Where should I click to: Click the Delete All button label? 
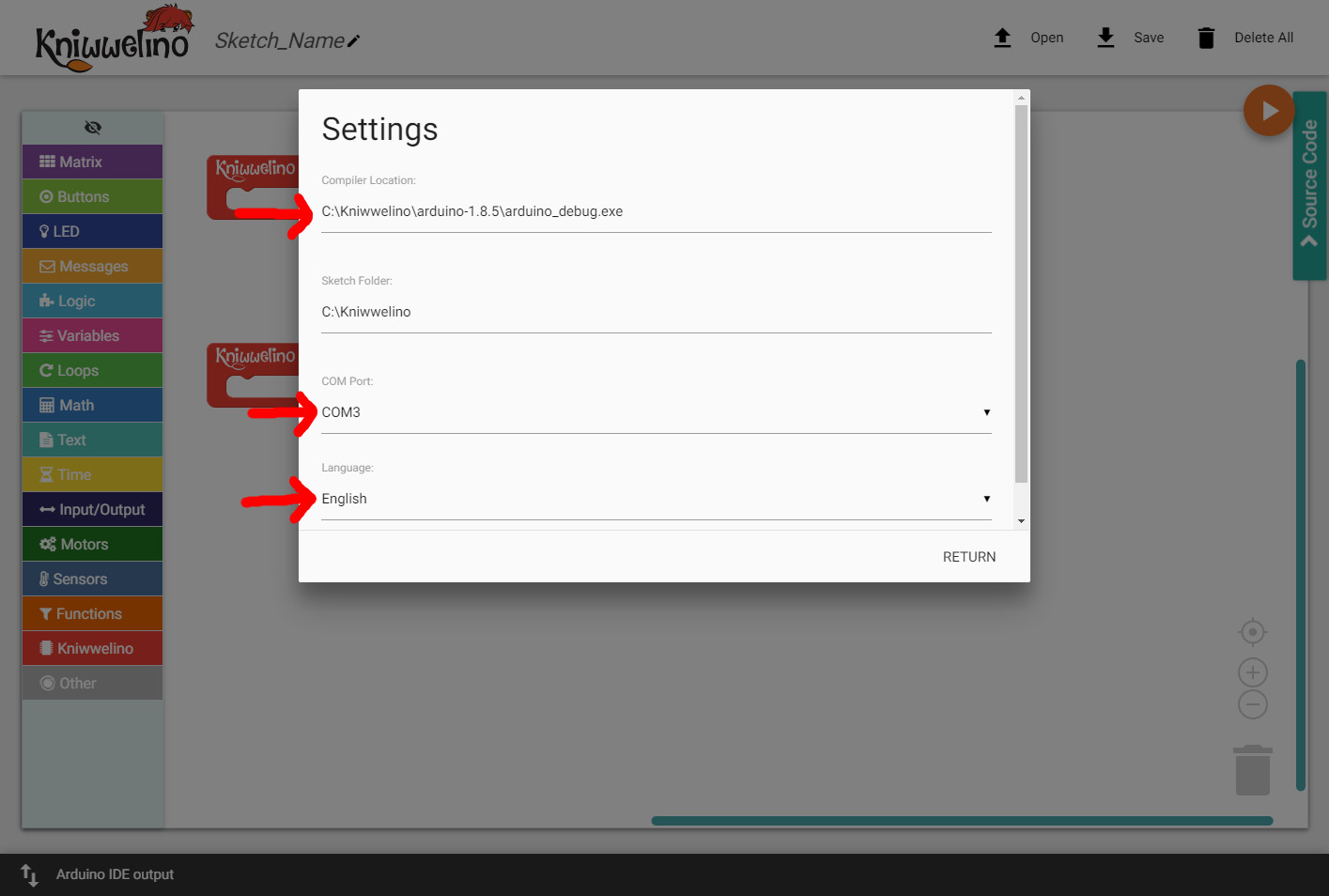[1263, 38]
